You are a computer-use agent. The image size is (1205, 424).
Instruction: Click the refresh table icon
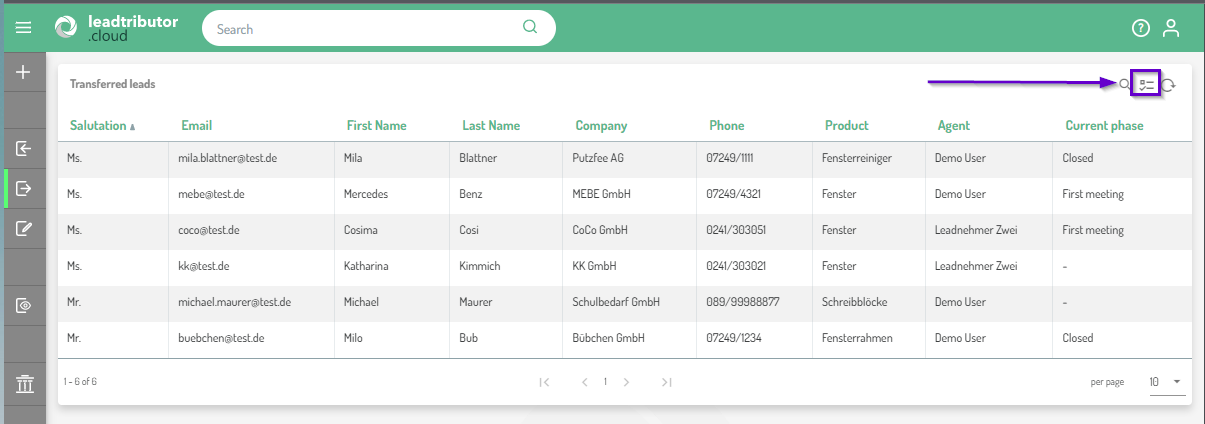click(1168, 86)
